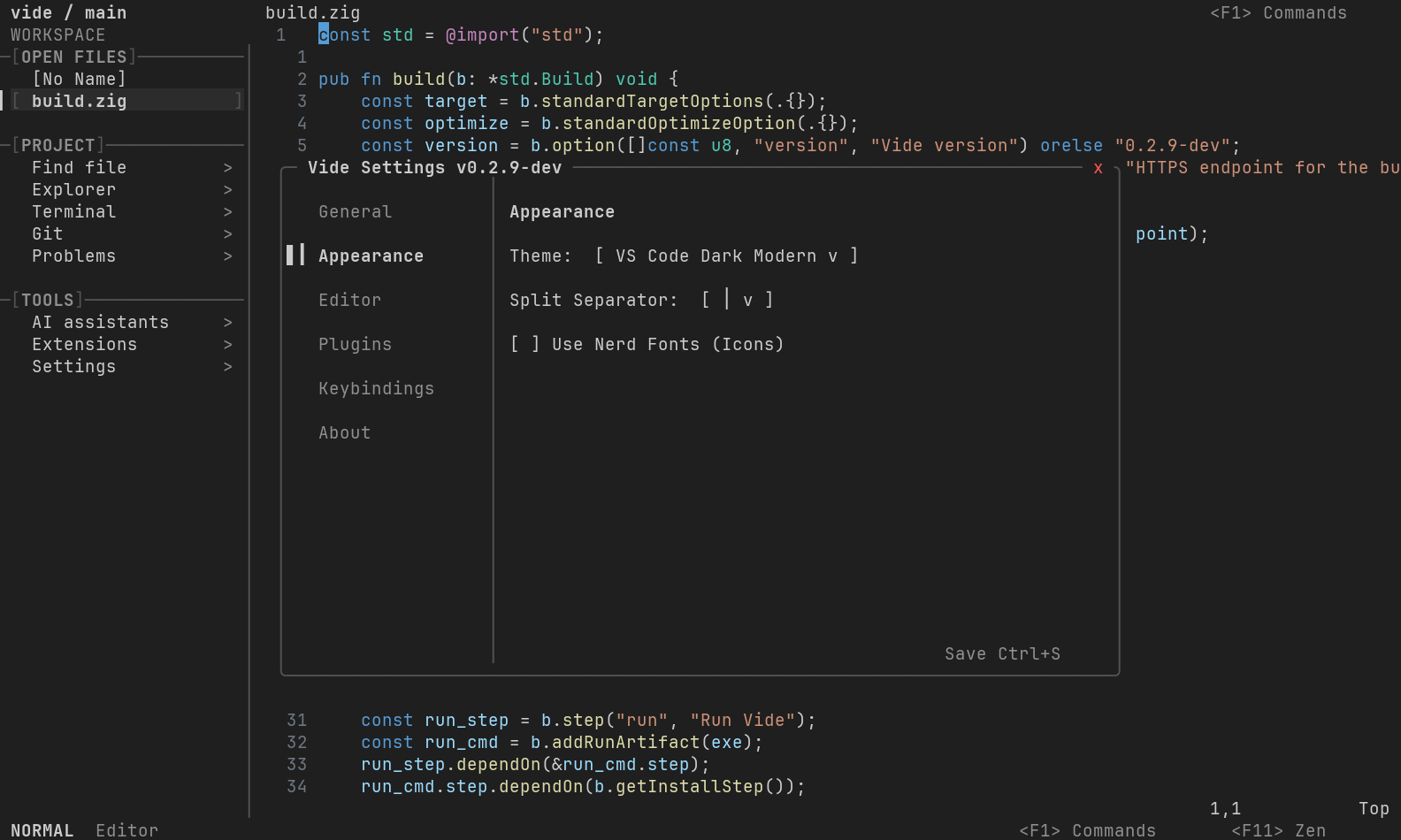Open Find file in Project sidebar

pos(79,168)
